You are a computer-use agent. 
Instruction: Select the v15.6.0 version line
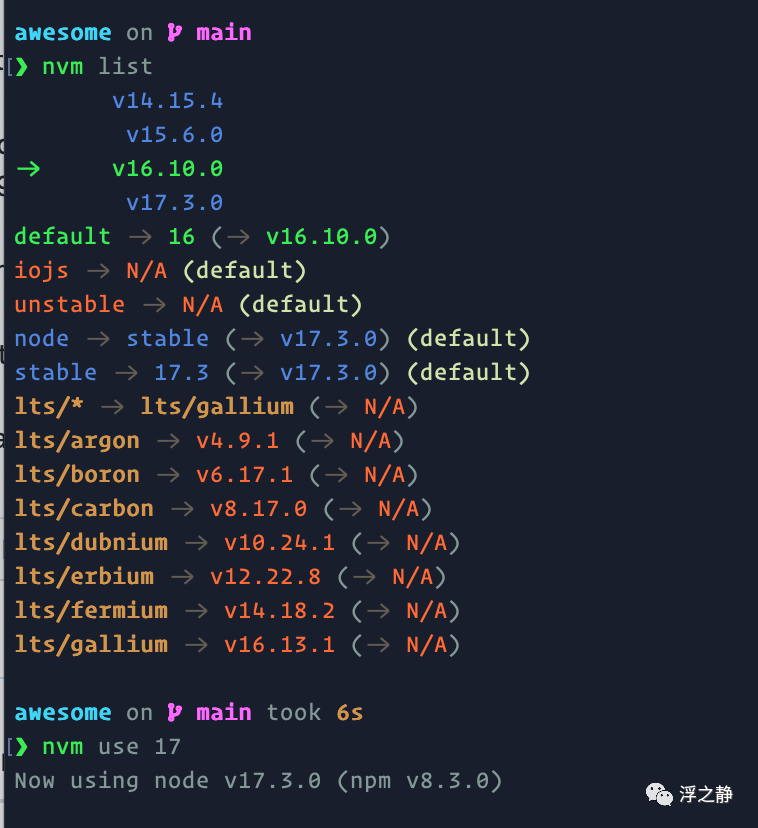[x=174, y=134]
